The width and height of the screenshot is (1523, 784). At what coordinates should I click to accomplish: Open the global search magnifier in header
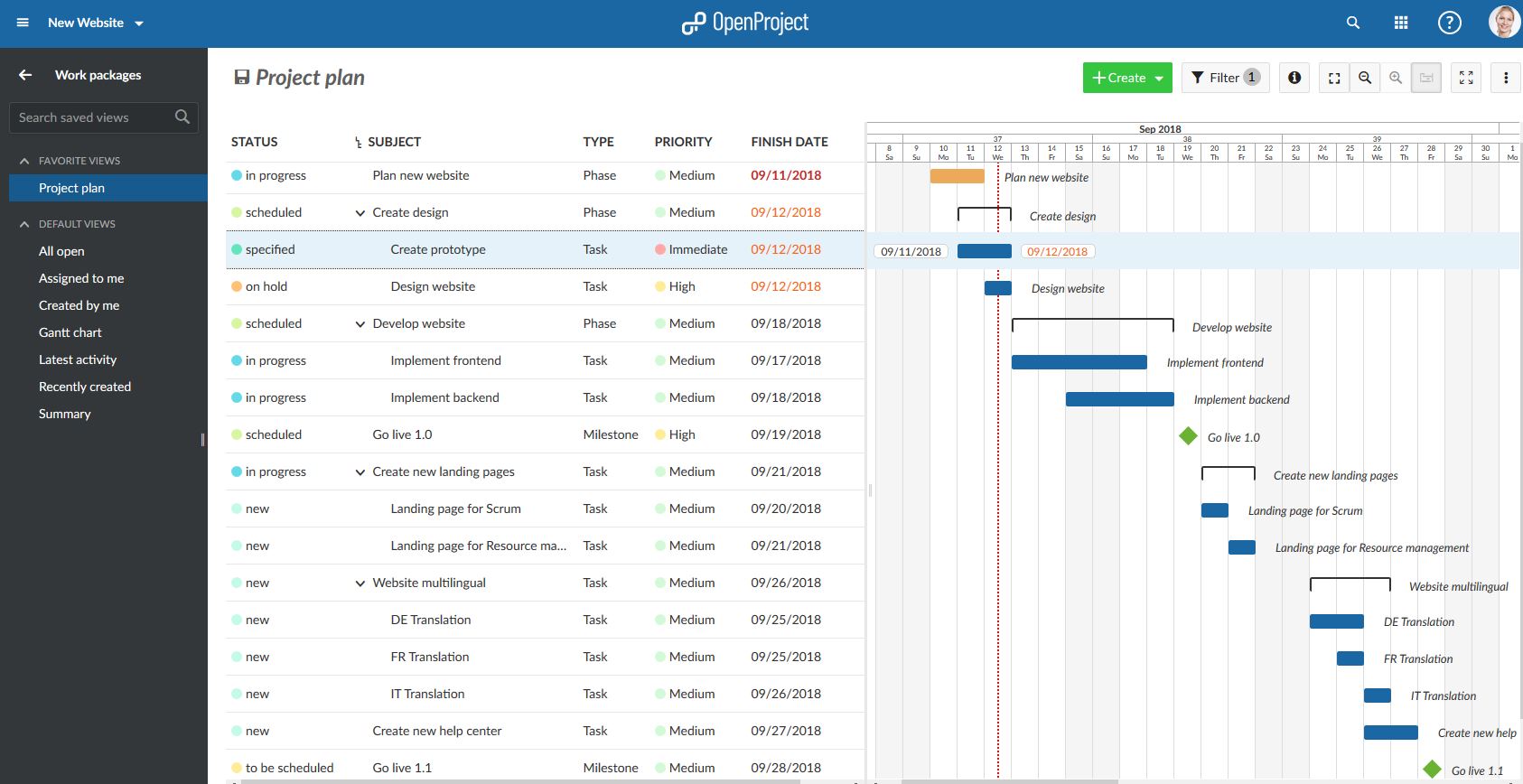pos(1352,23)
